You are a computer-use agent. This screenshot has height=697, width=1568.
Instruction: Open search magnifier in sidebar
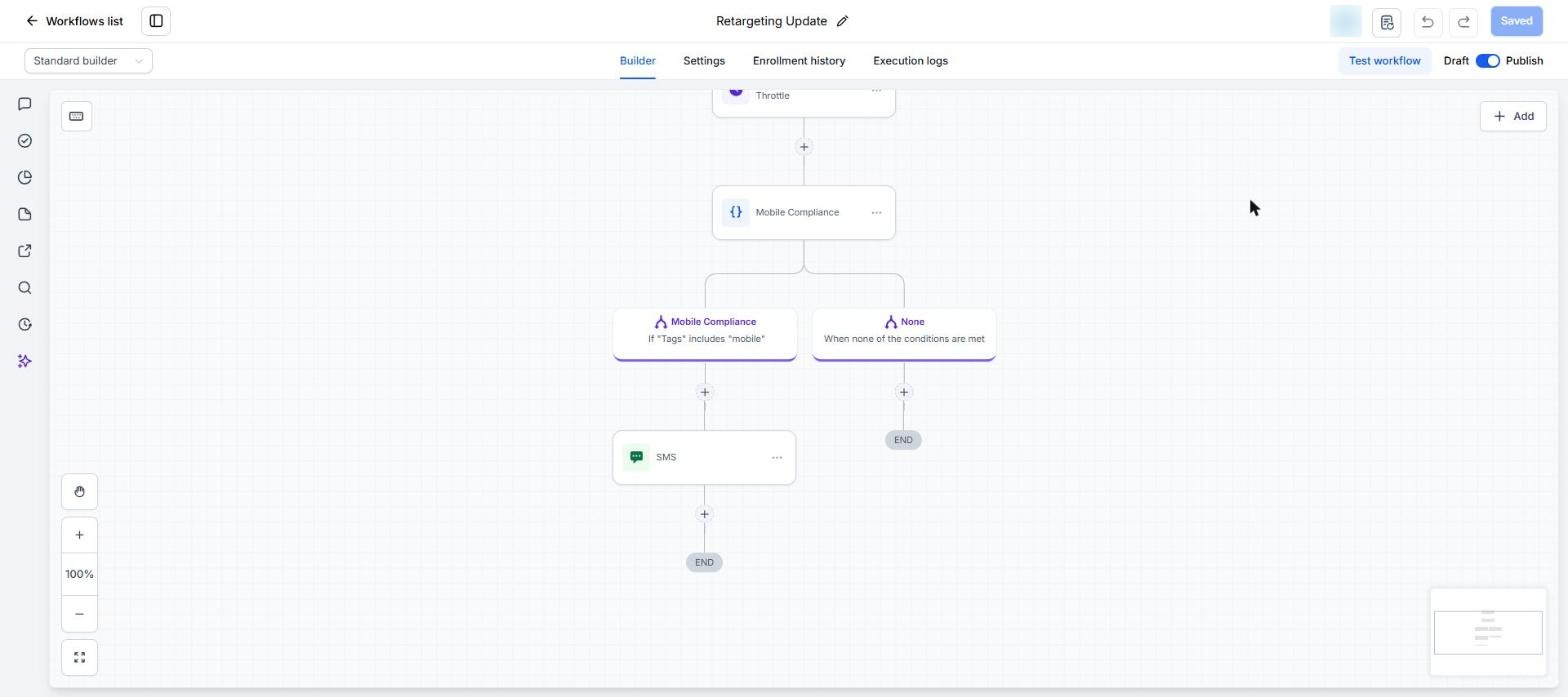25,288
